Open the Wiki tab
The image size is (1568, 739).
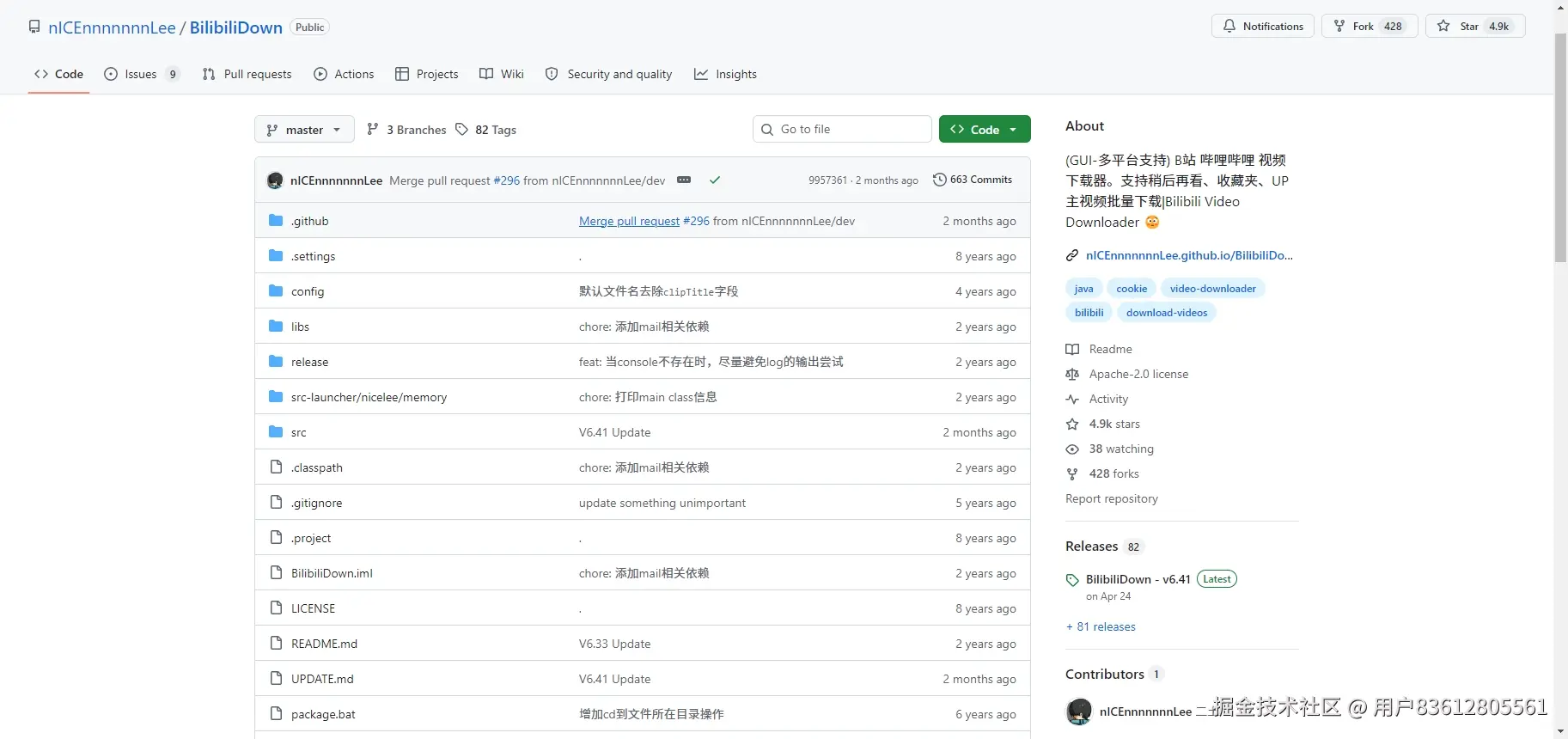[502, 74]
